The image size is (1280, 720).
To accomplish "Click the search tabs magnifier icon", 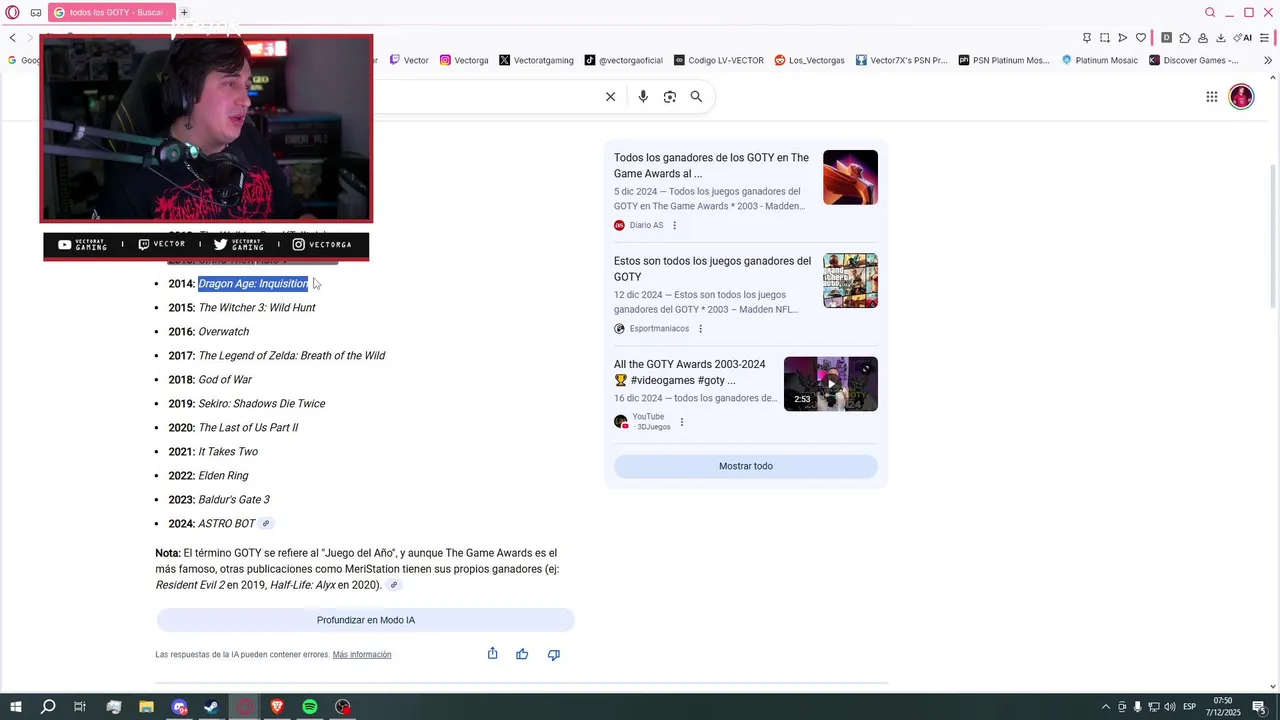I will pos(1210,12).
